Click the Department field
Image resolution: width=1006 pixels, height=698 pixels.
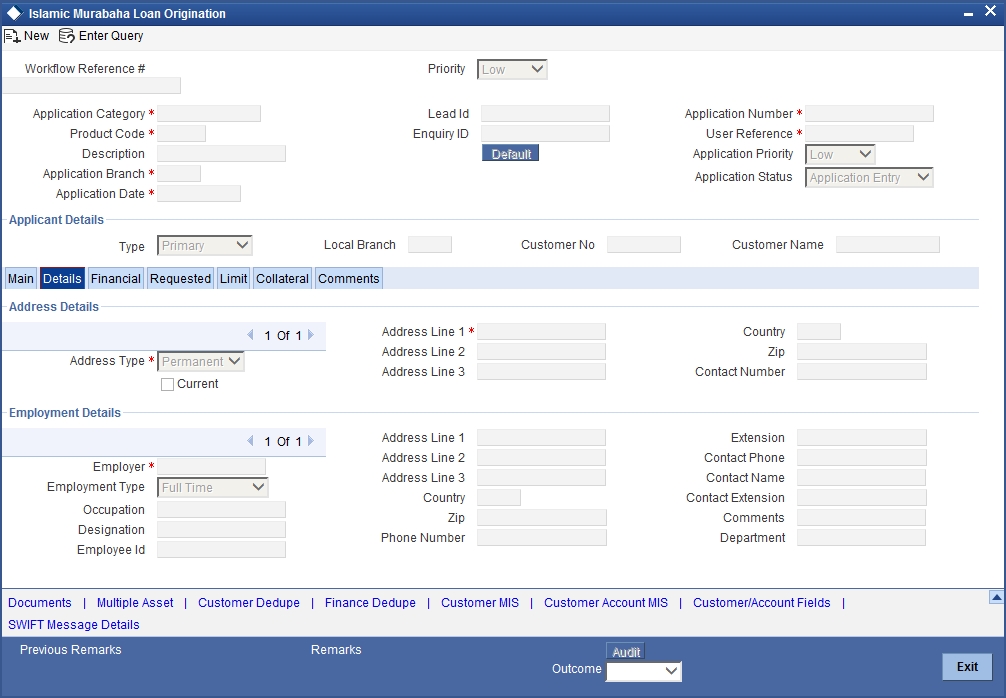(x=862, y=538)
